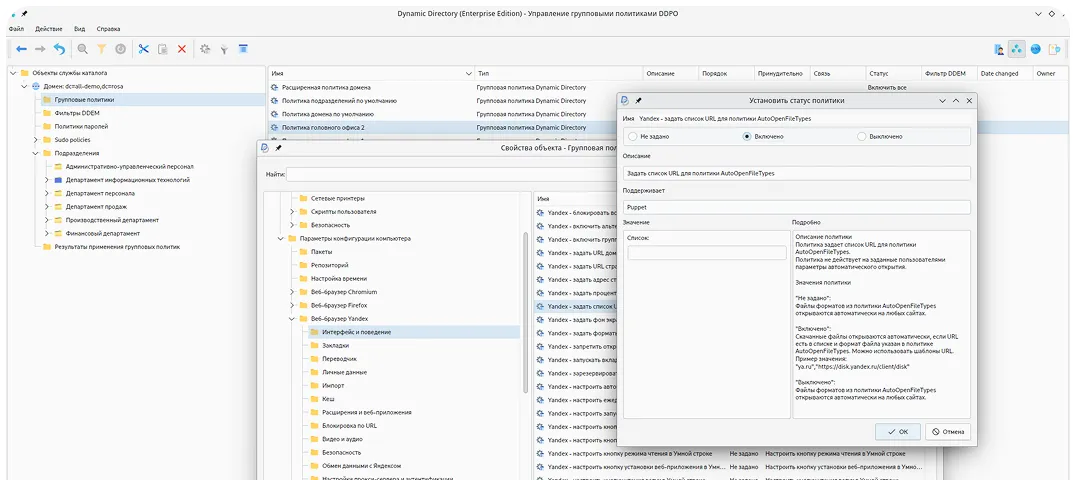Screen dimensions: 1076x480
Task: Pin the policy status dialog with pushpin icon
Action: pyautogui.click(x=638, y=101)
